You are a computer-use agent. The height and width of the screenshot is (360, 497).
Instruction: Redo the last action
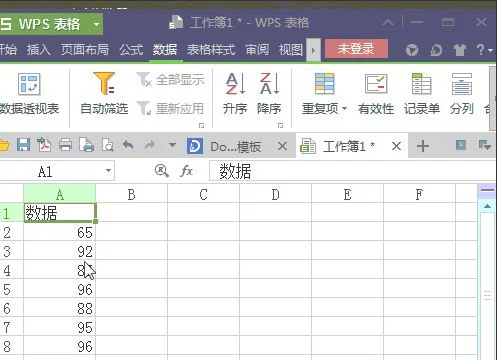150,145
